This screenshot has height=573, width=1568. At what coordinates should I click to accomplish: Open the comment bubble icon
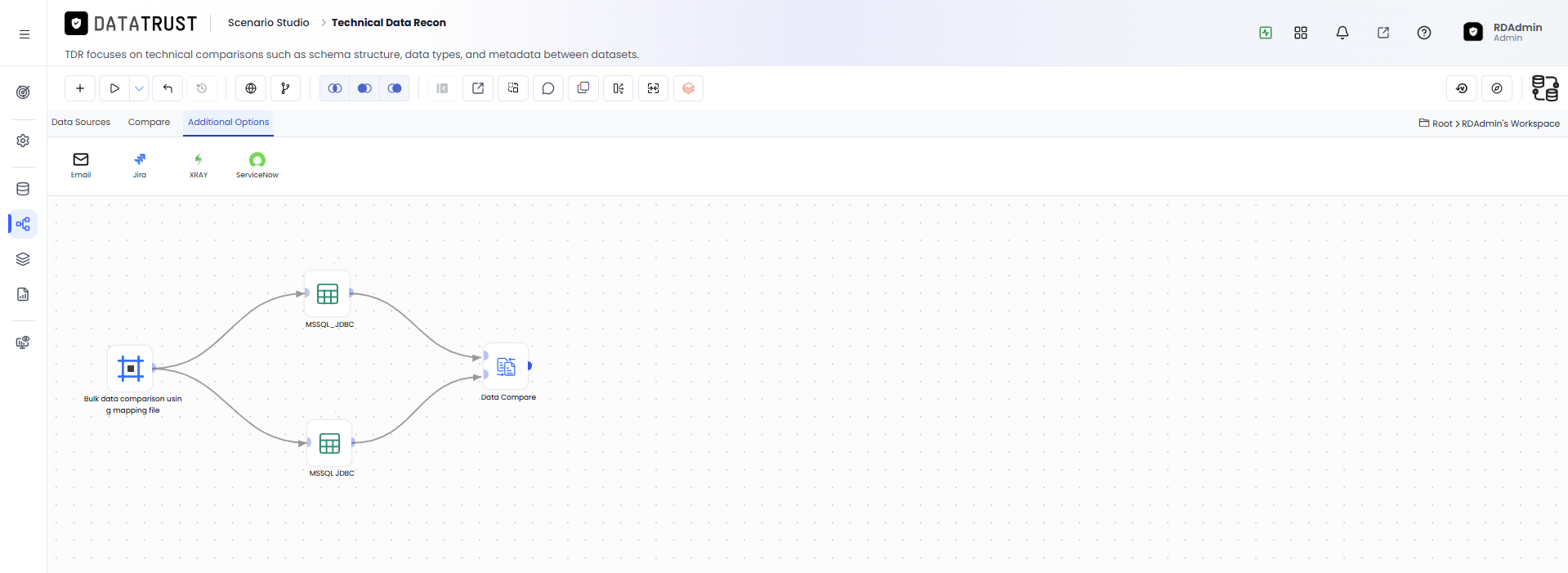[x=548, y=88]
